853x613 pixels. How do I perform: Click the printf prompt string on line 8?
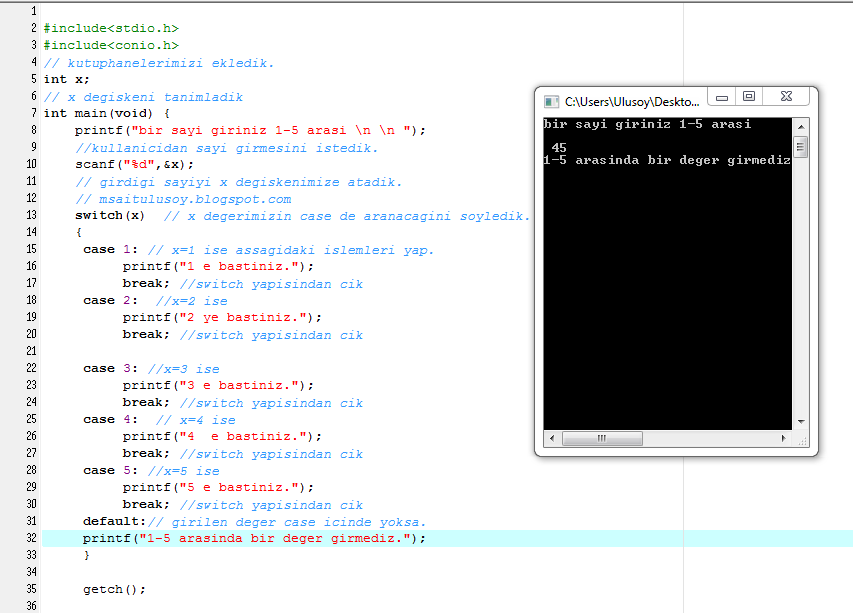click(271, 131)
